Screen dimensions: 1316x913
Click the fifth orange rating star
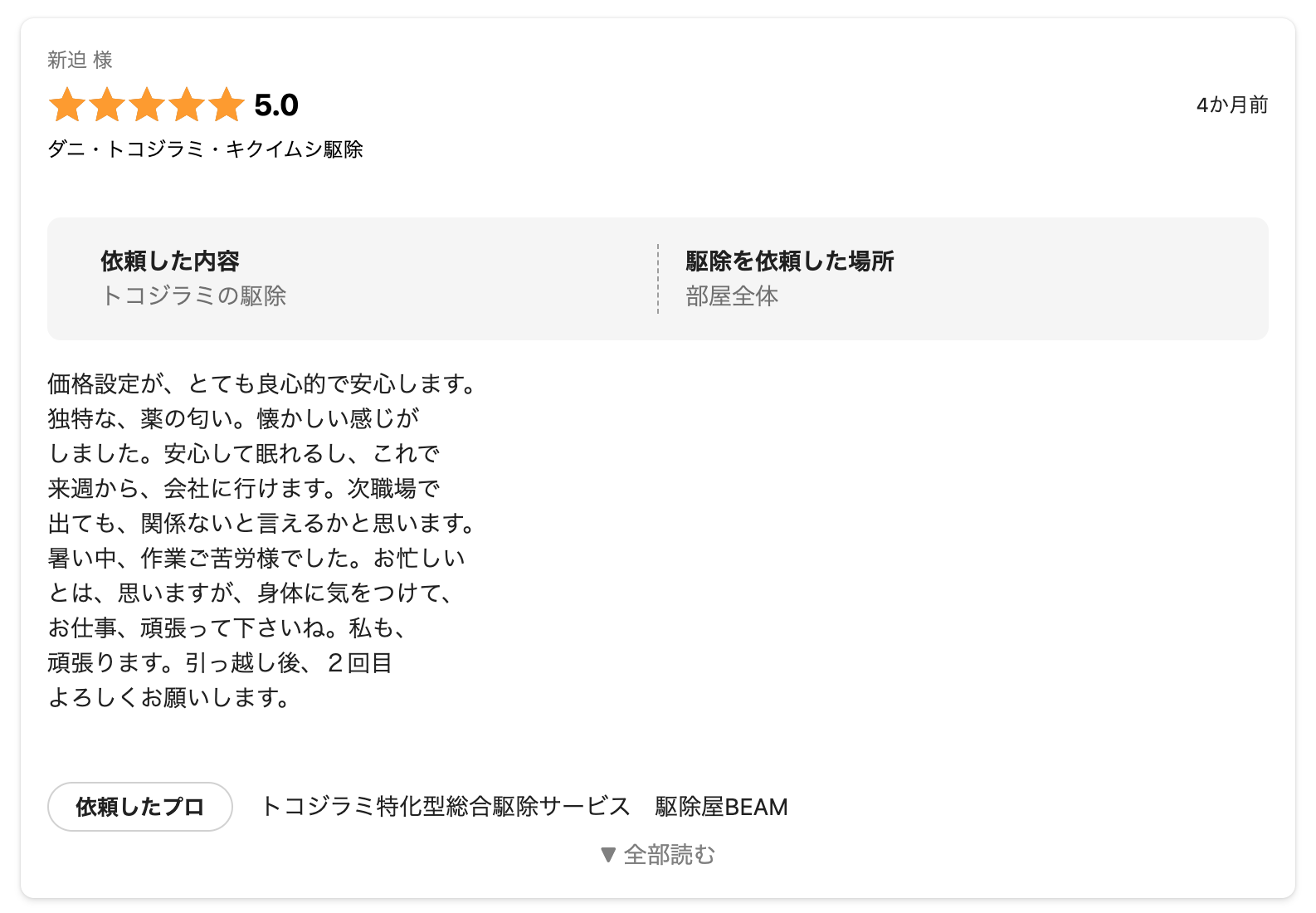pyautogui.click(x=226, y=105)
